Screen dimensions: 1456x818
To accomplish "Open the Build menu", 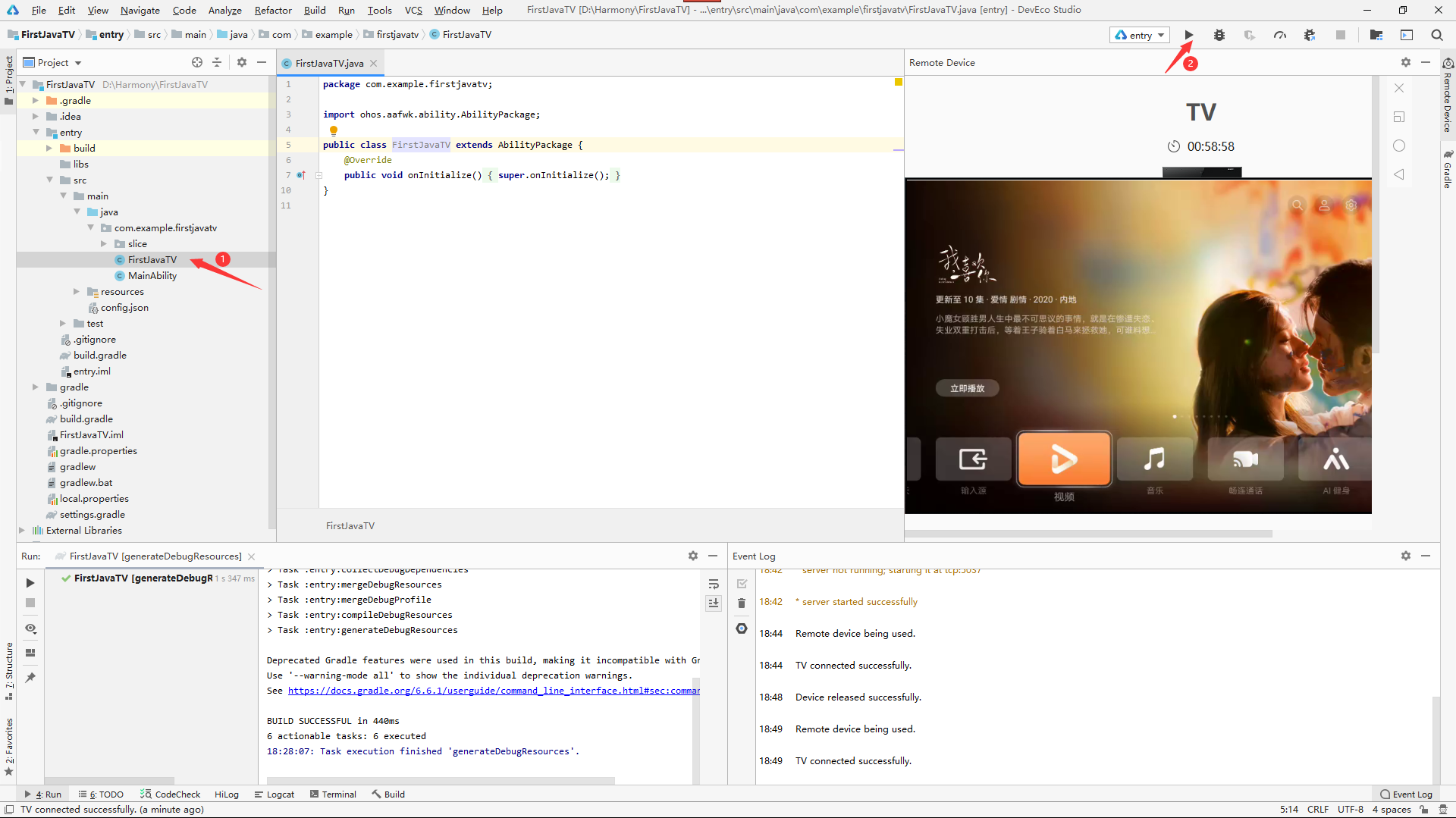I will 315,10.
